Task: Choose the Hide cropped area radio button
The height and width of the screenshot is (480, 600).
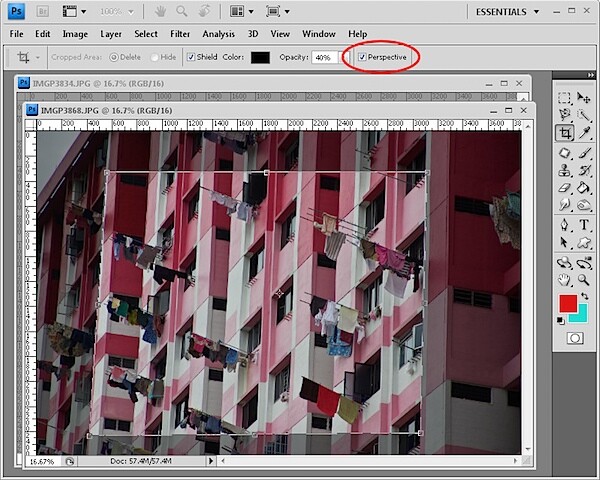Action: click(x=155, y=57)
